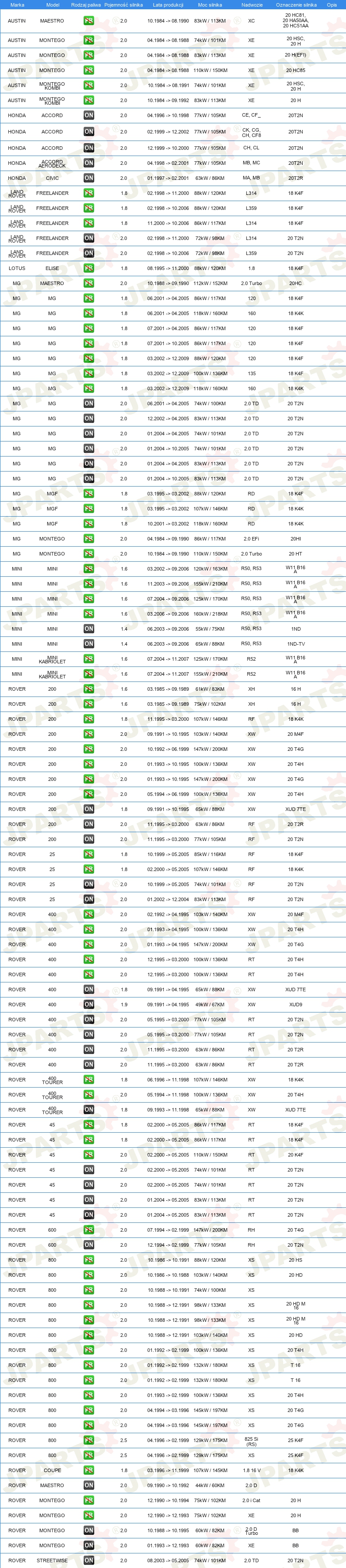Click the PB icon for Rover 800 825 Si (RS)
Viewport: 346px width, 1568px height.
point(89,1440)
